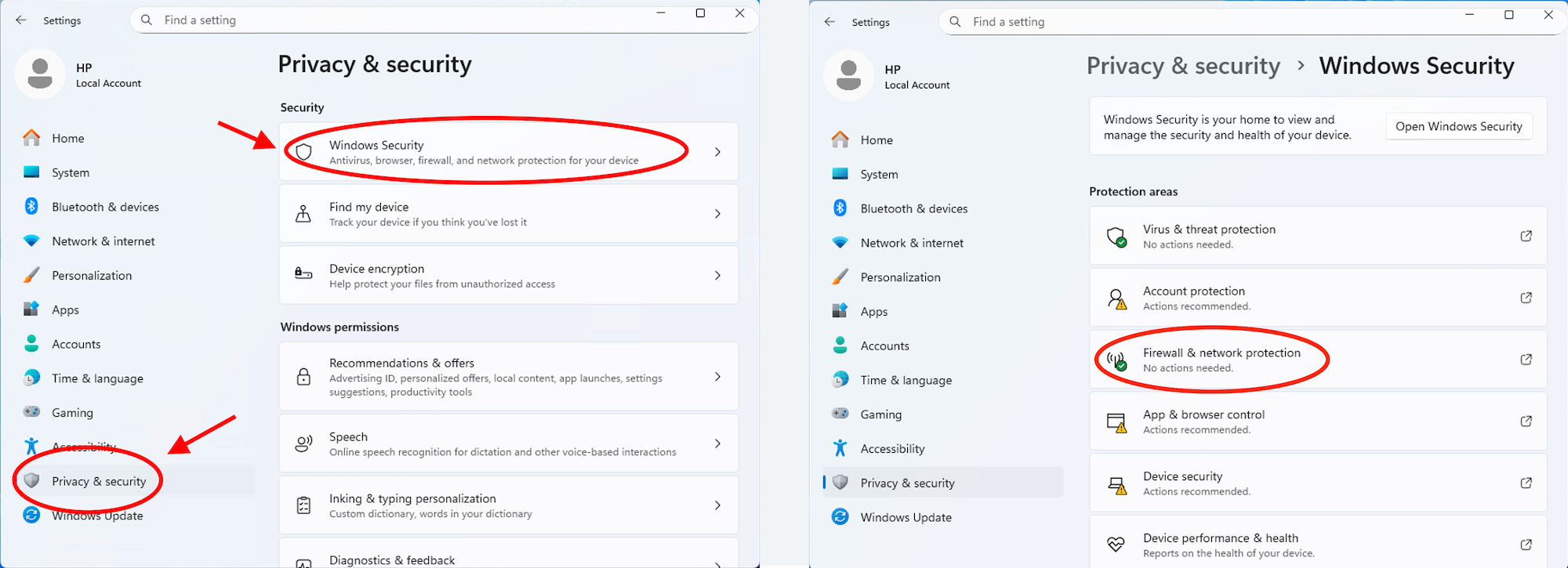This screenshot has width=1568, height=568.
Task: Click the Virus & threat protection shield icon
Action: (x=1116, y=237)
